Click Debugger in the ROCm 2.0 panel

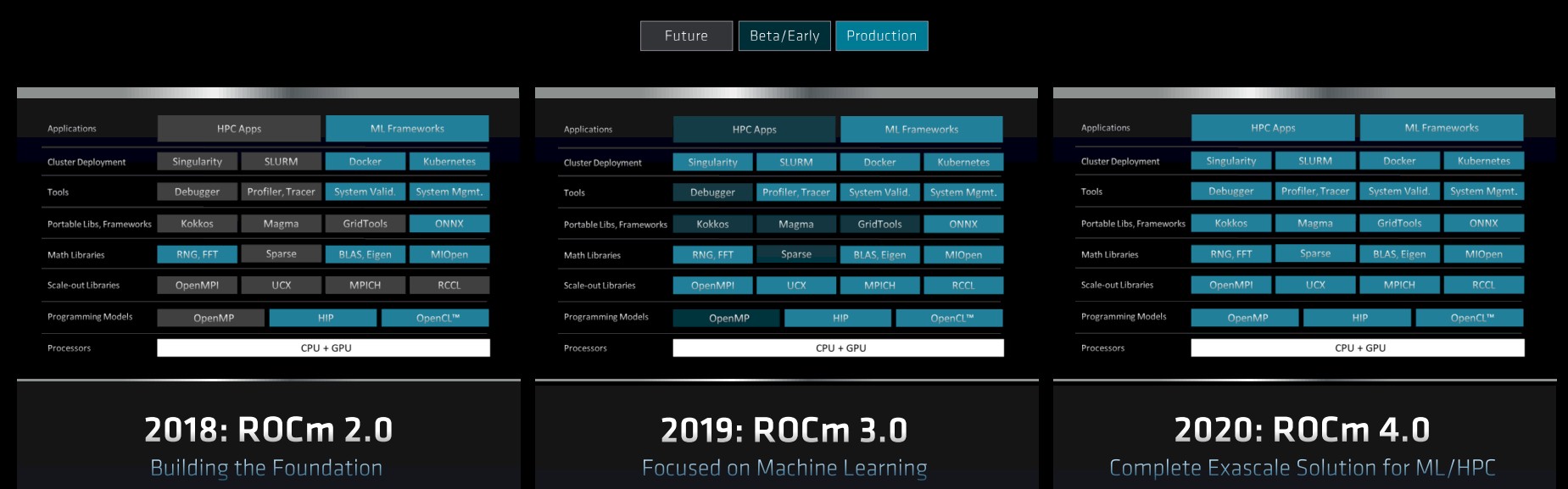click(x=197, y=192)
